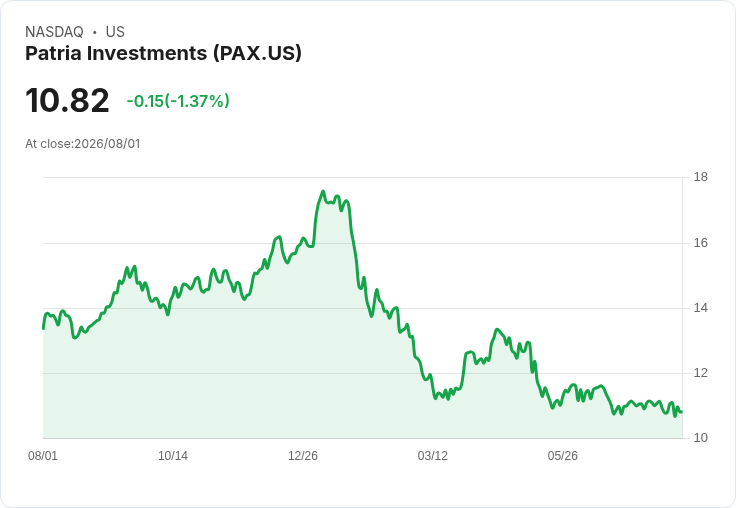Image resolution: width=736 pixels, height=508 pixels.
Task: Click the separator dot between NASDAQ and US
Action: 95,32
